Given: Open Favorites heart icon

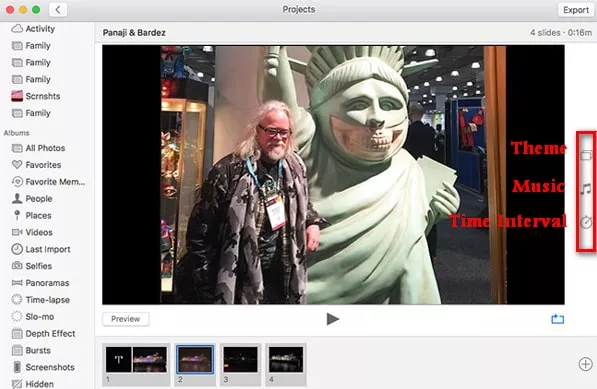Looking at the screenshot, I should 17,165.
